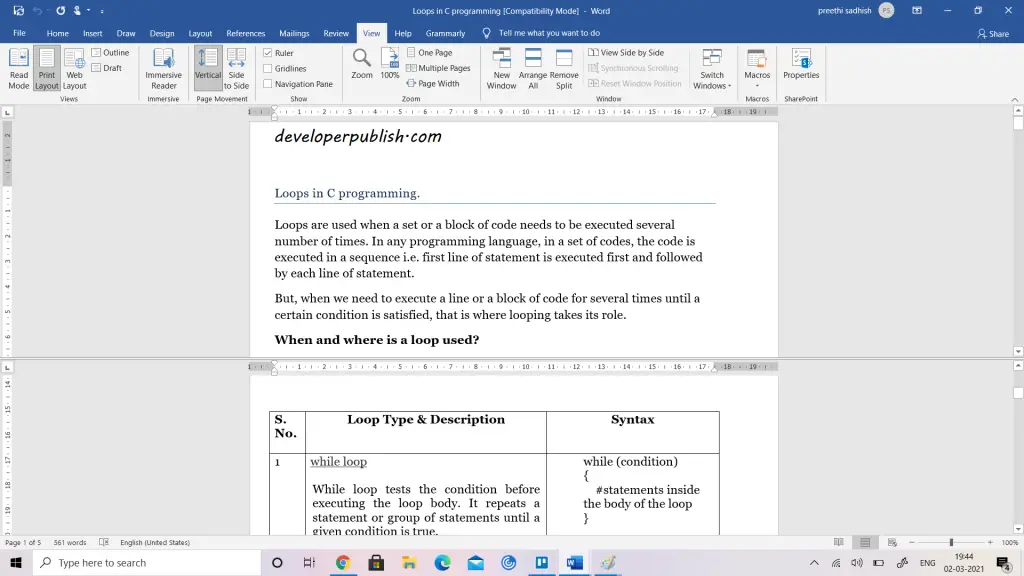This screenshot has width=1024, height=576.
Task: Set zoom to Page Width
Action: pos(432,84)
